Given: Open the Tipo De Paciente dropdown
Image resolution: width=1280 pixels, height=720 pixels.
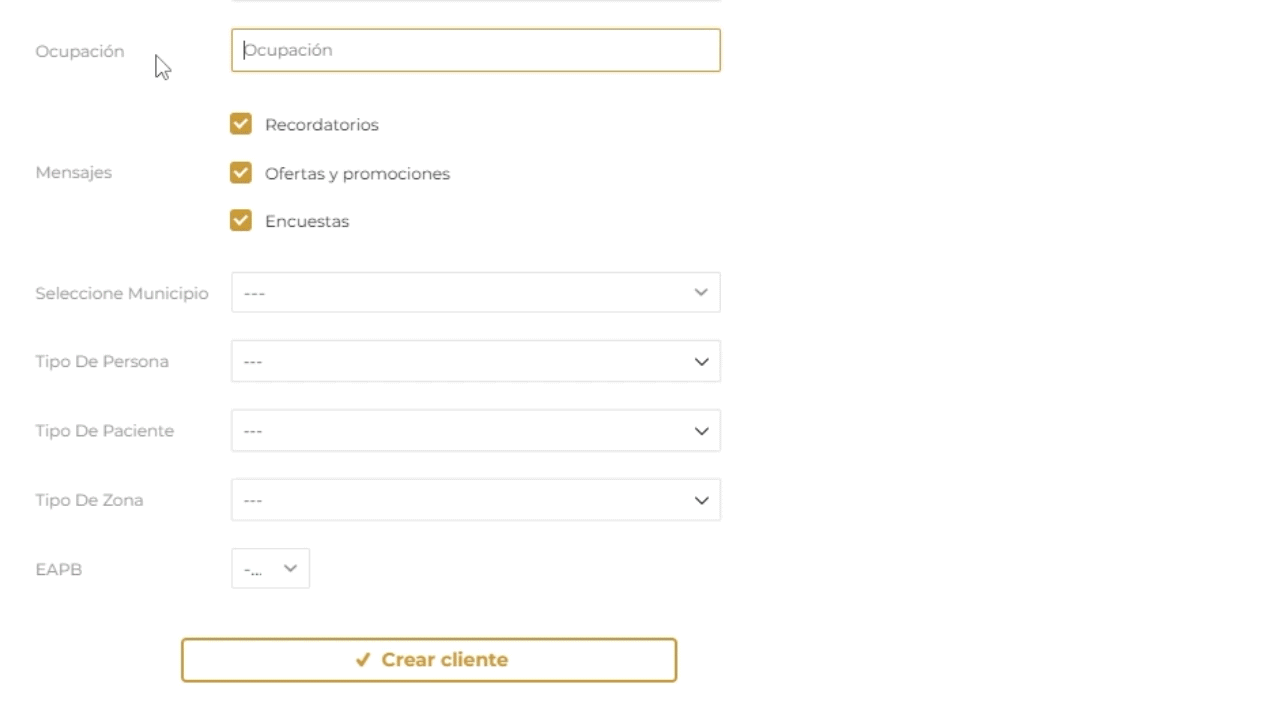Looking at the screenshot, I should pyautogui.click(x=475, y=431).
